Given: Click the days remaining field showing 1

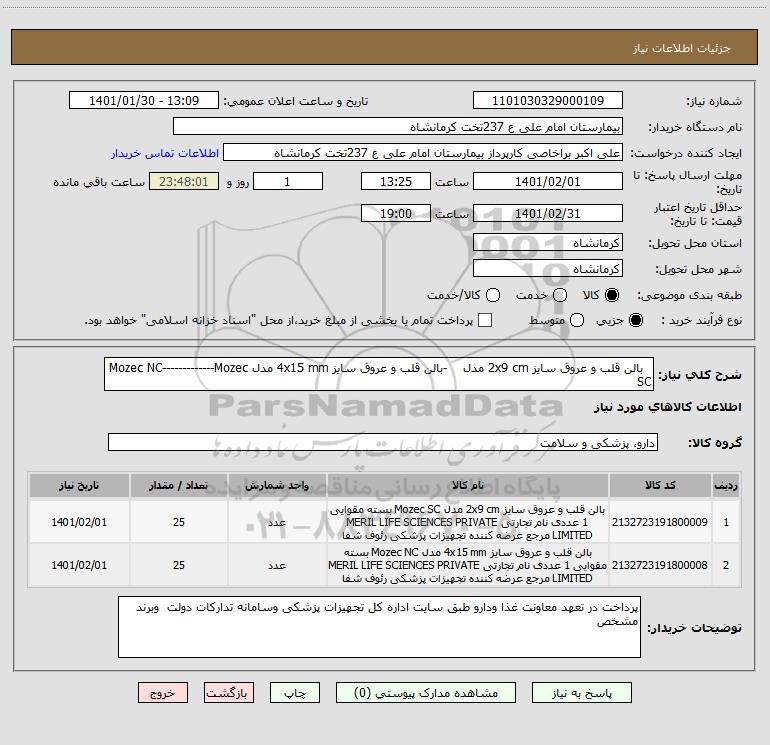Looking at the screenshot, I should [288, 181].
